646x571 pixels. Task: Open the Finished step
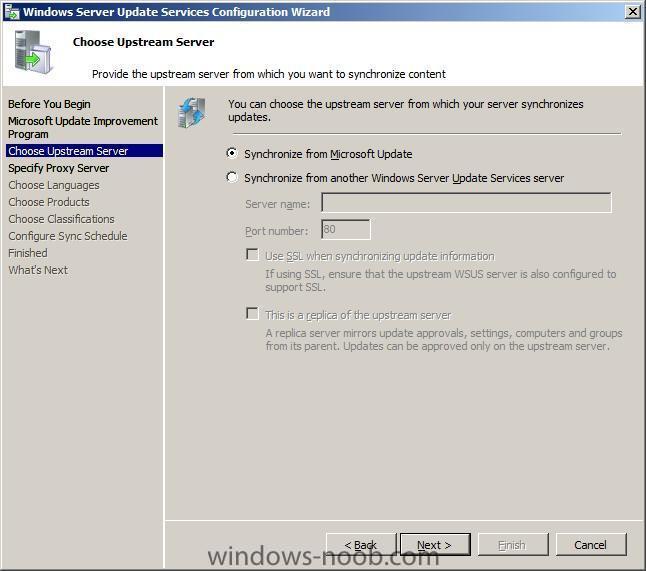pos(28,253)
